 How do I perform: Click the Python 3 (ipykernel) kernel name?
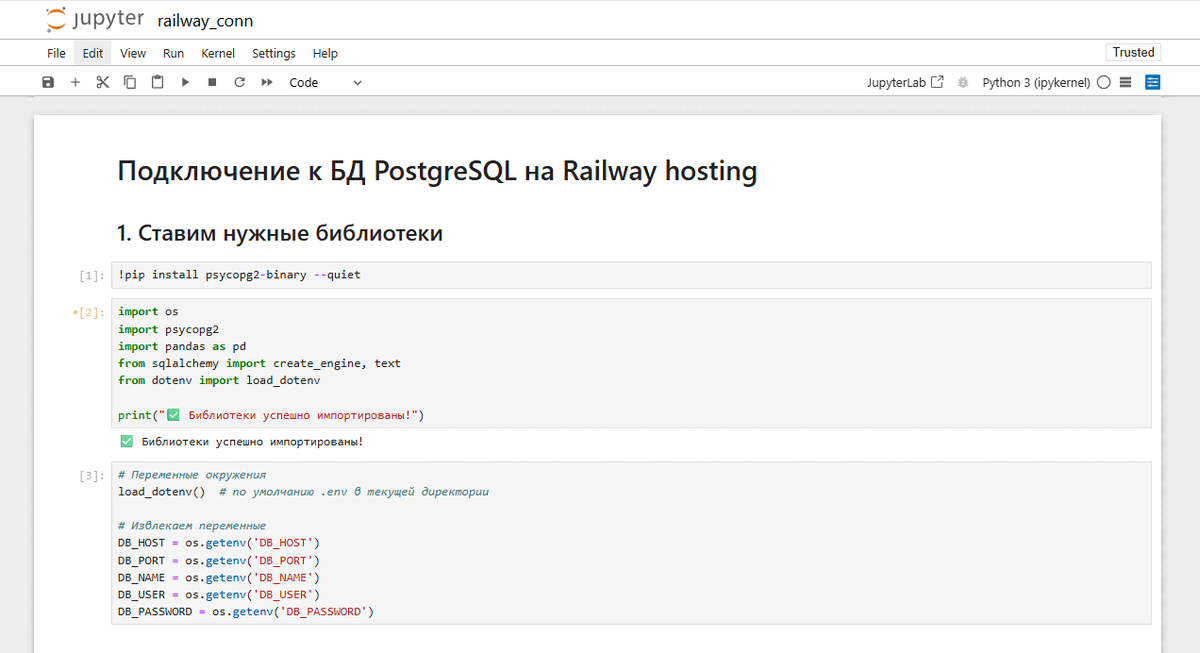(x=1036, y=83)
